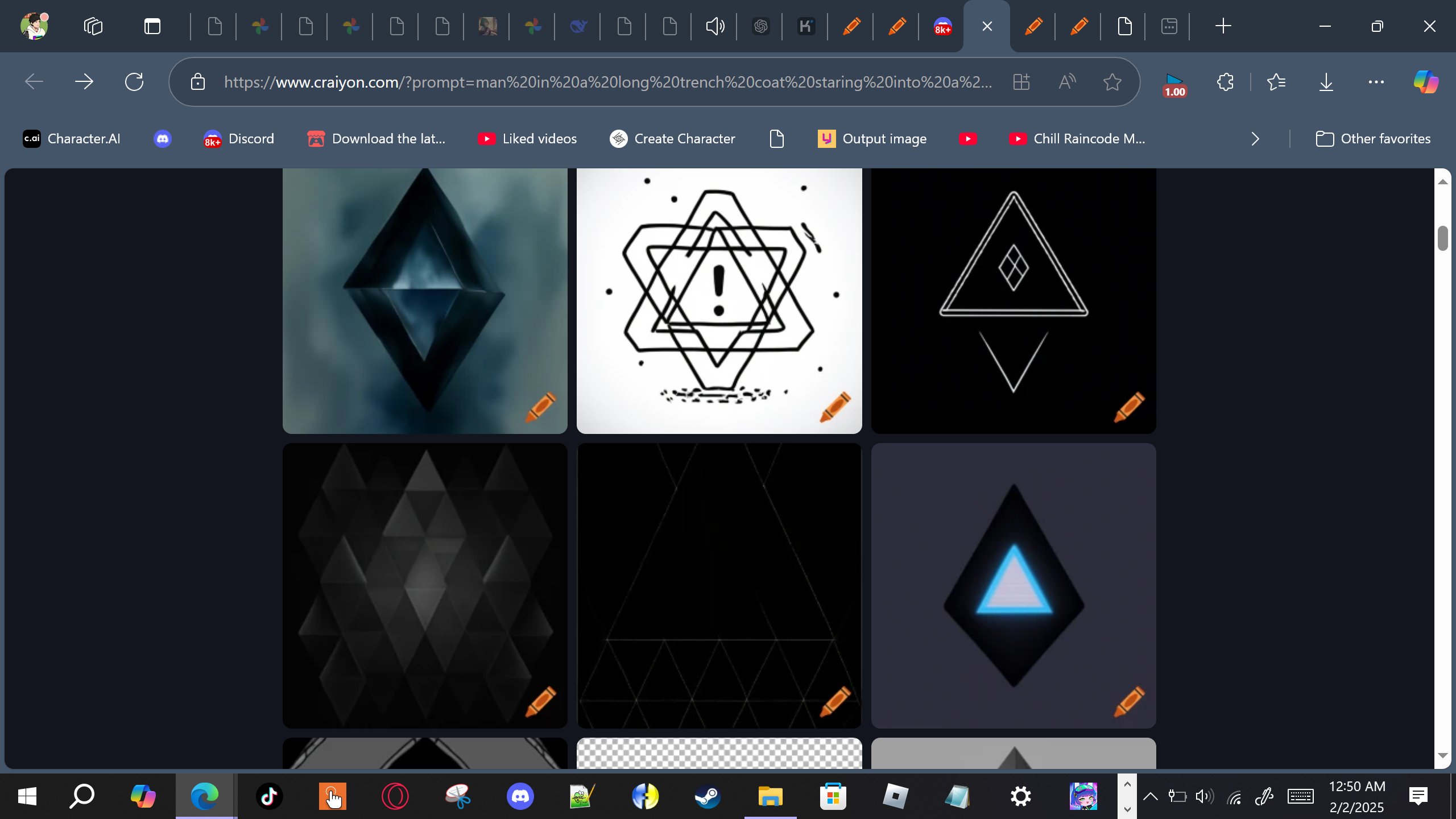Show hidden system tray icons

tap(1150, 796)
